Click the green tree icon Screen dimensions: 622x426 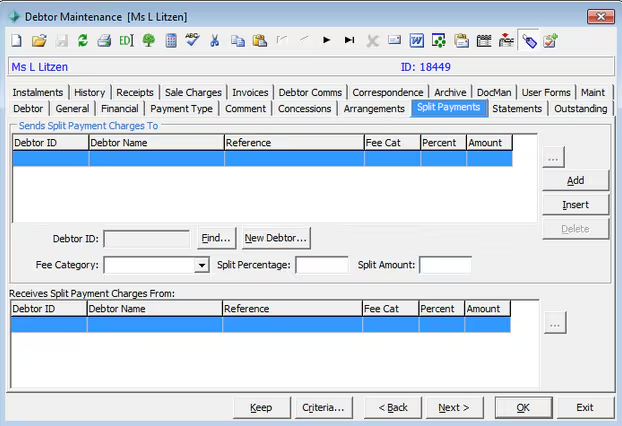pos(149,41)
